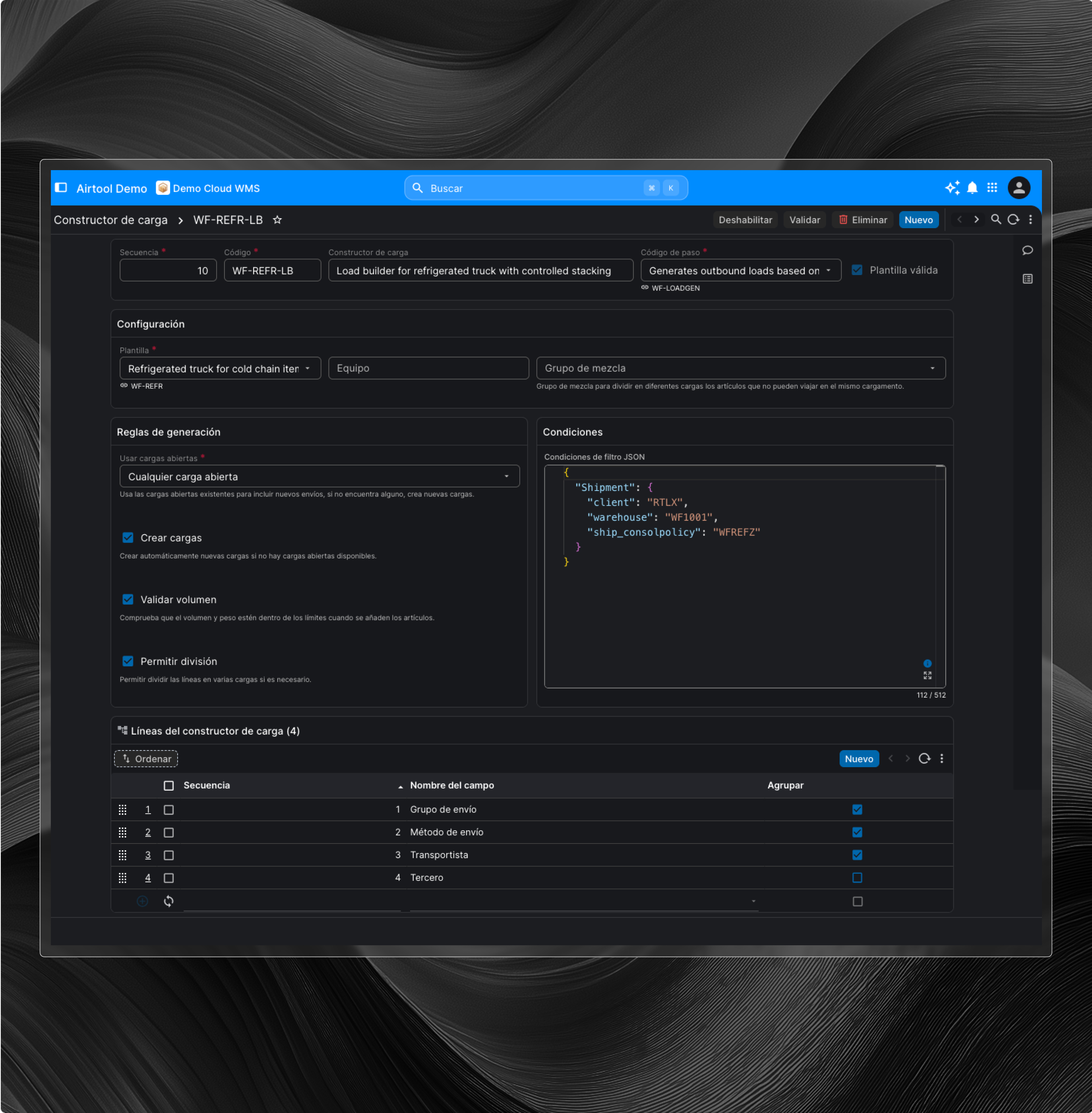Open the user account avatar
The height and width of the screenshot is (1113, 1092).
click(x=1018, y=188)
